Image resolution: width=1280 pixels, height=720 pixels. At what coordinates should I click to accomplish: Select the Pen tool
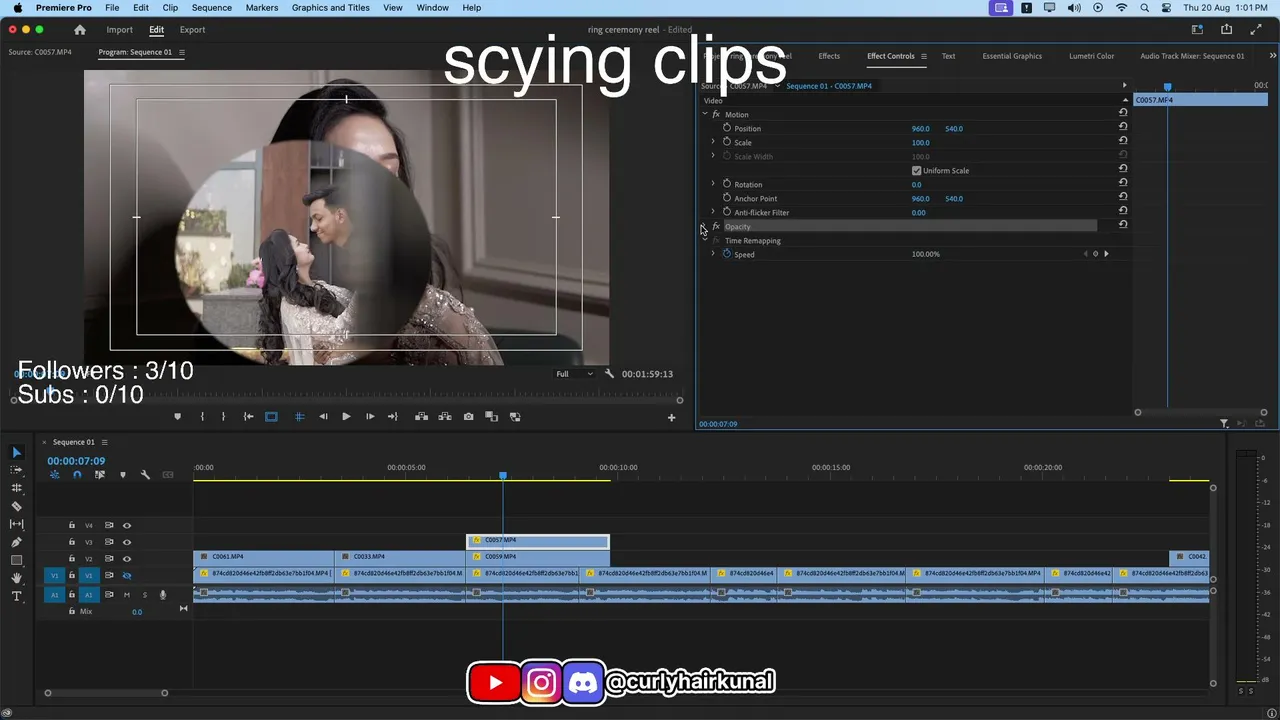(16, 542)
